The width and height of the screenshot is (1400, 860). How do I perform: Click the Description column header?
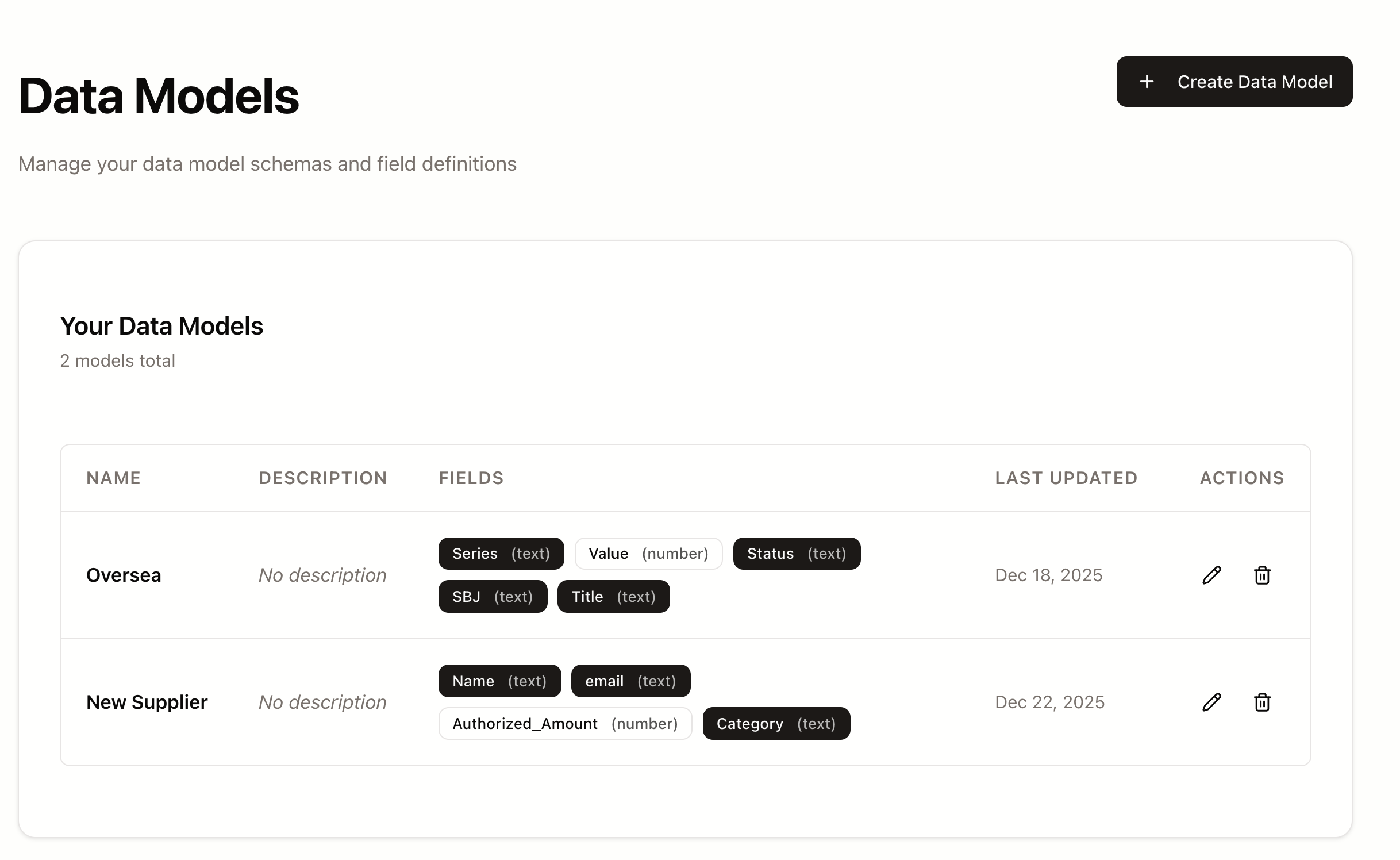(x=323, y=478)
